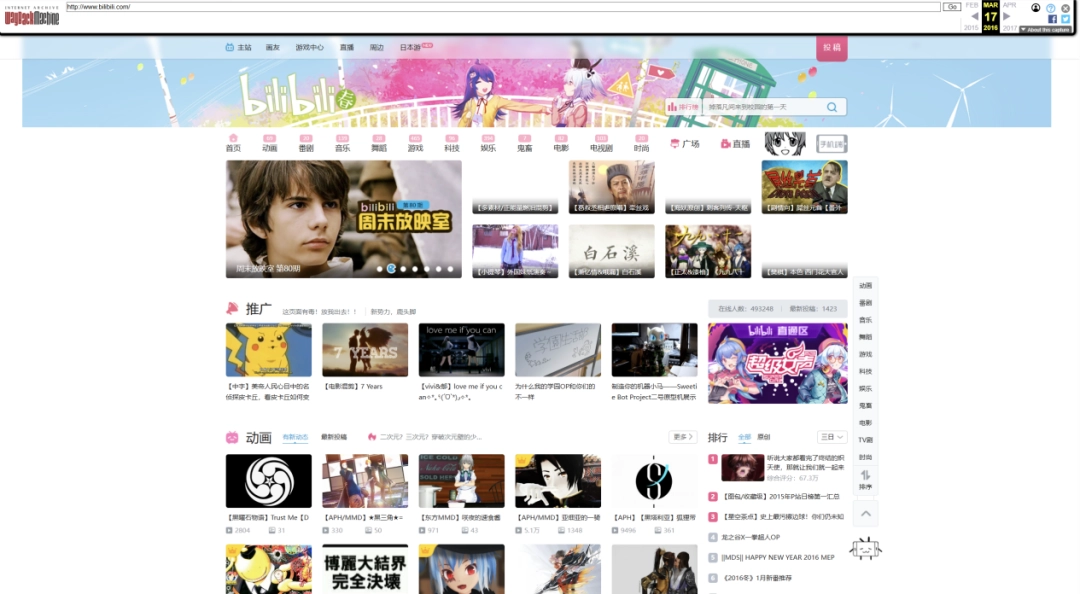This screenshot has height=594, width=1080.
Task: Click the 动画 section TV icon
Action: tap(232, 438)
